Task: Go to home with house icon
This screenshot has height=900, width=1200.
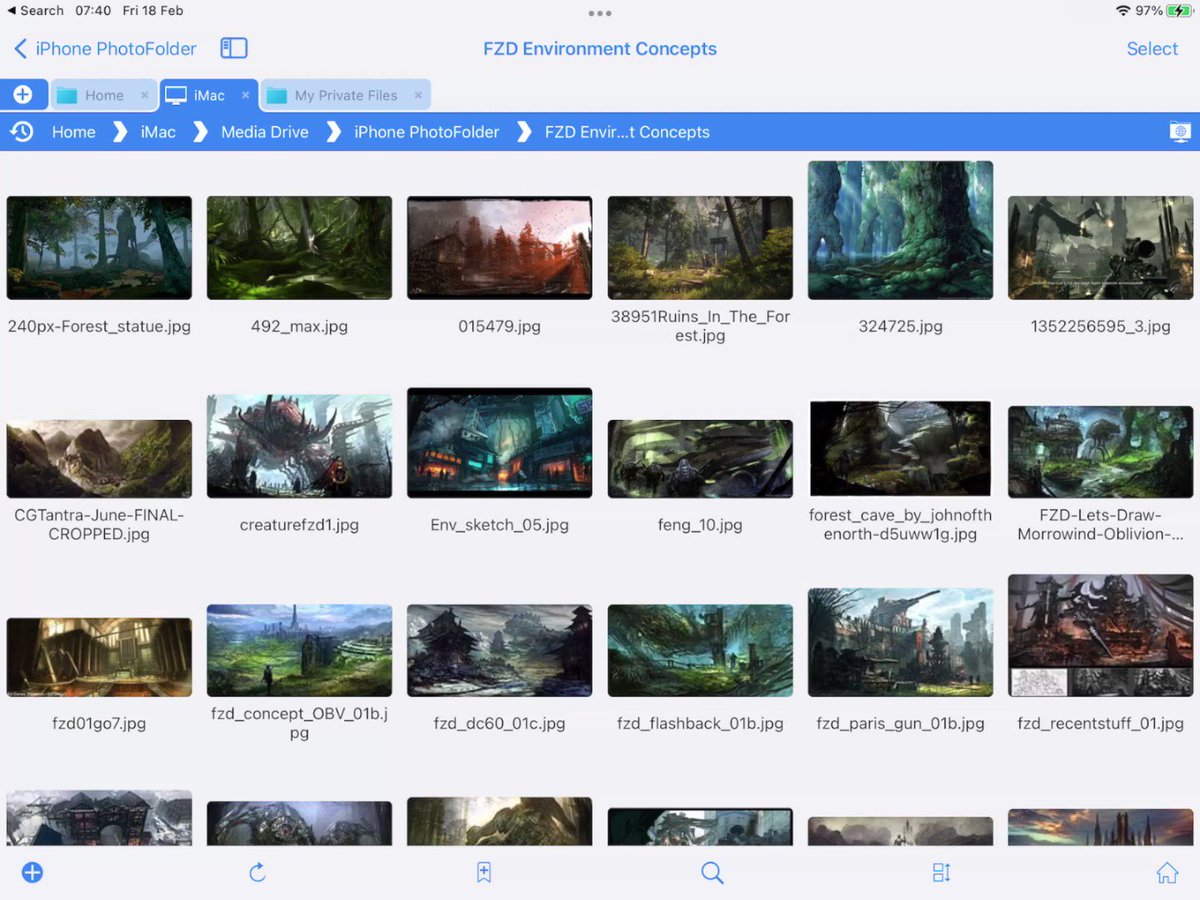Action: 1167,873
